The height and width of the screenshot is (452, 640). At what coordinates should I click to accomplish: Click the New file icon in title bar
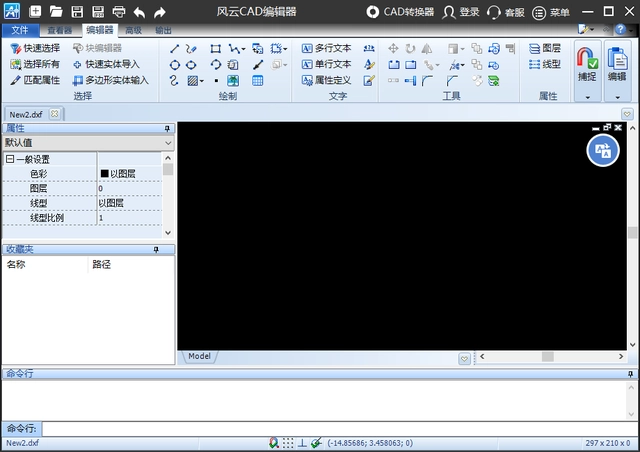(x=35, y=11)
